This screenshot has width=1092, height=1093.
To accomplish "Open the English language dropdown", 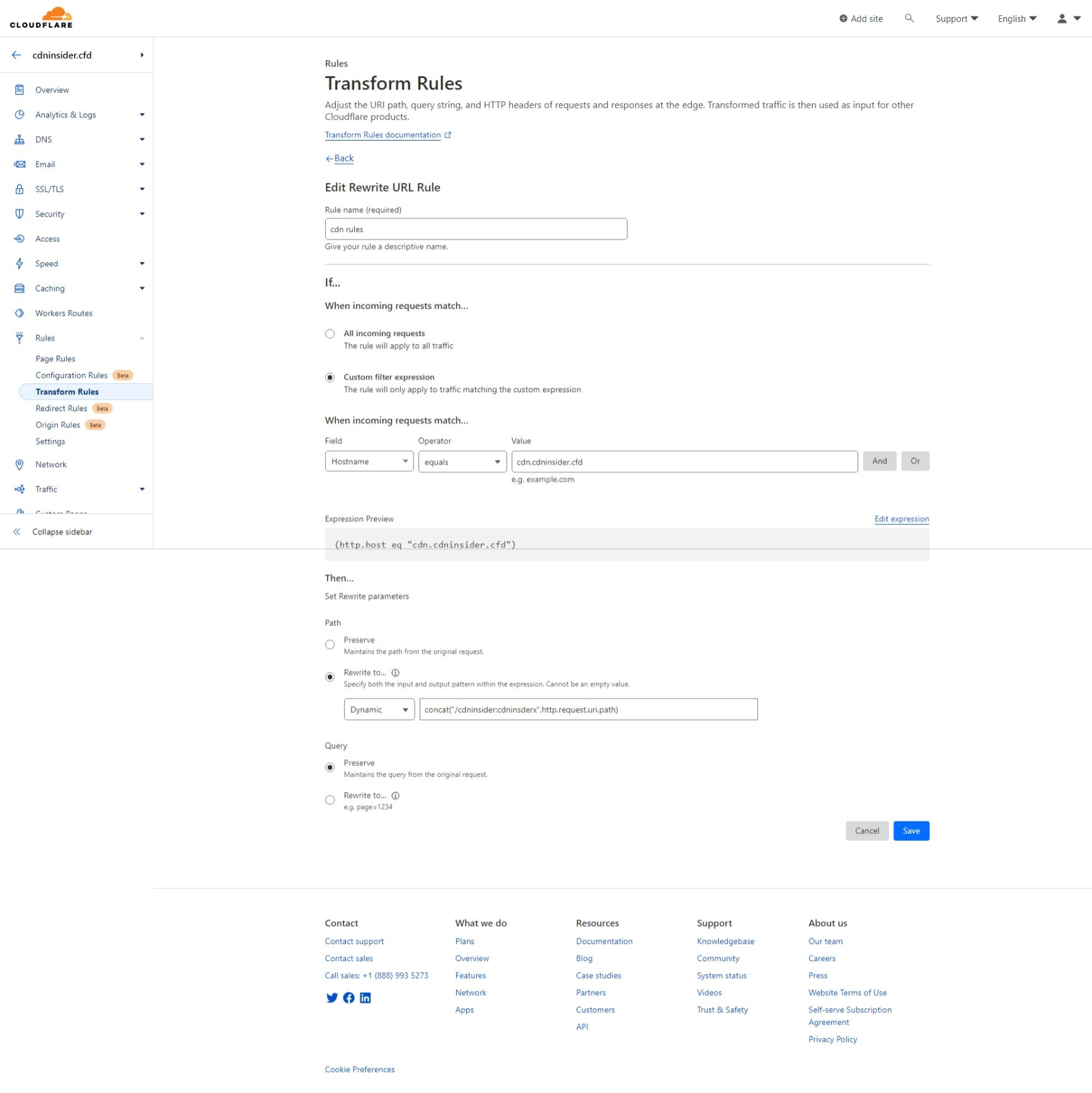I will [1017, 18].
